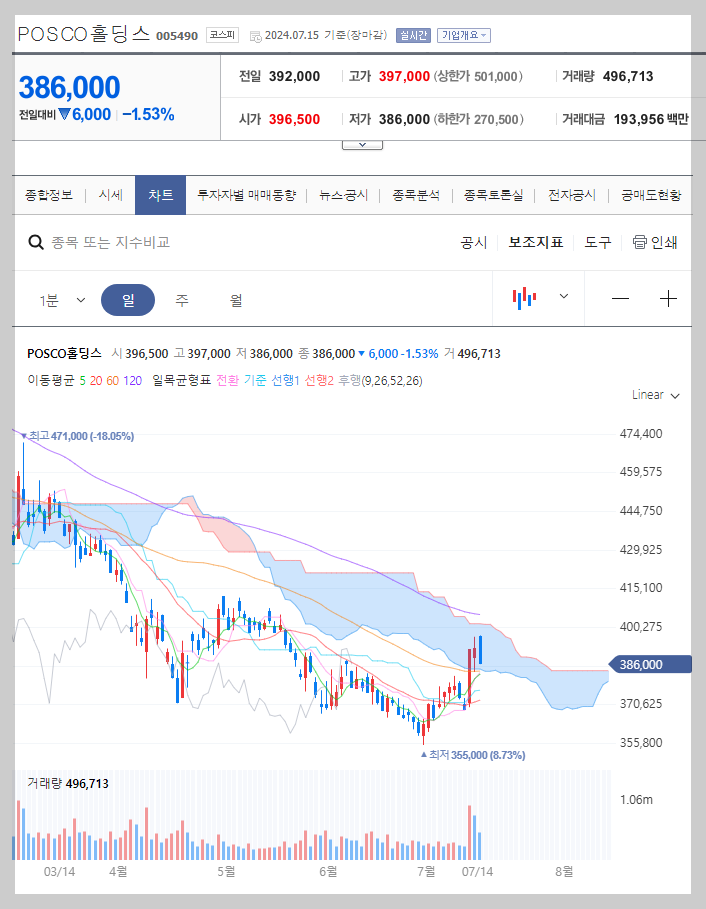Open the chart type dropdown chevron
This screenshot has width=706, height=909.
563,297
